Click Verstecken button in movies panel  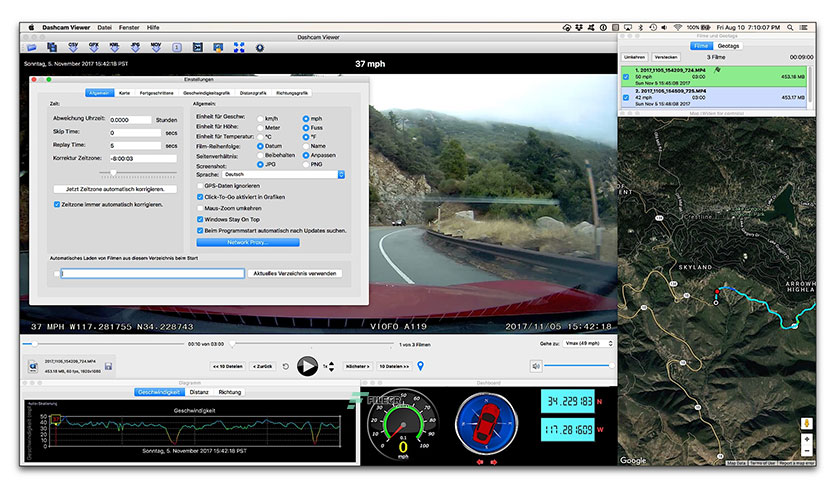665,57
